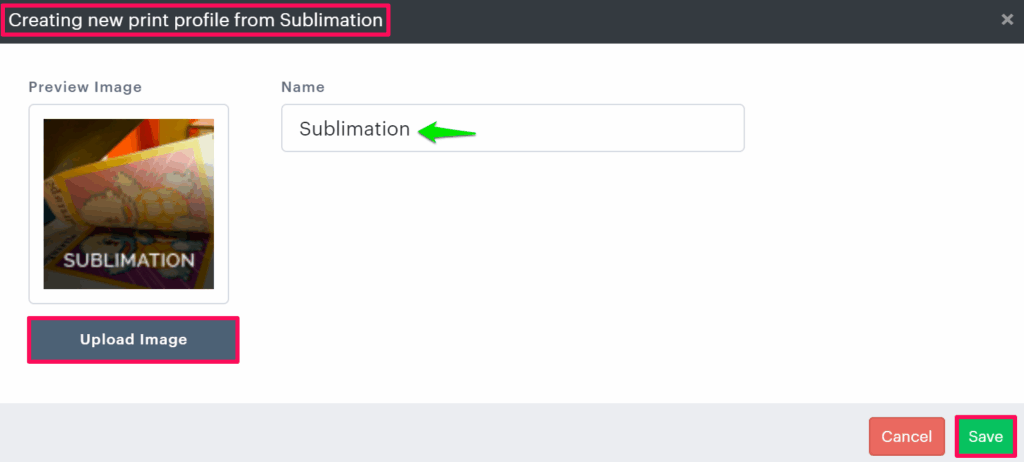
Task: Select the Sublimation preview thumbnail
Action: click(x=129, y=204)
